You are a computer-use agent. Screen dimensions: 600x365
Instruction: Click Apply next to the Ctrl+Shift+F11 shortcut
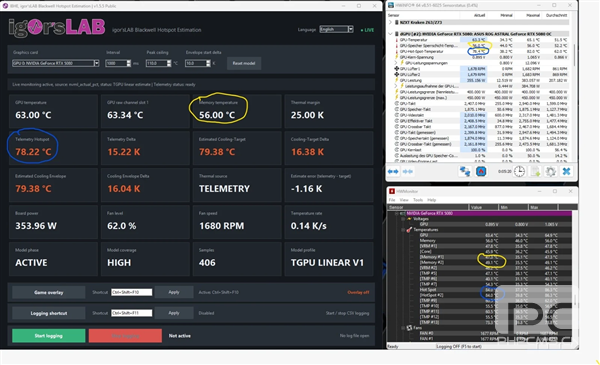click(x=174, y=313)
